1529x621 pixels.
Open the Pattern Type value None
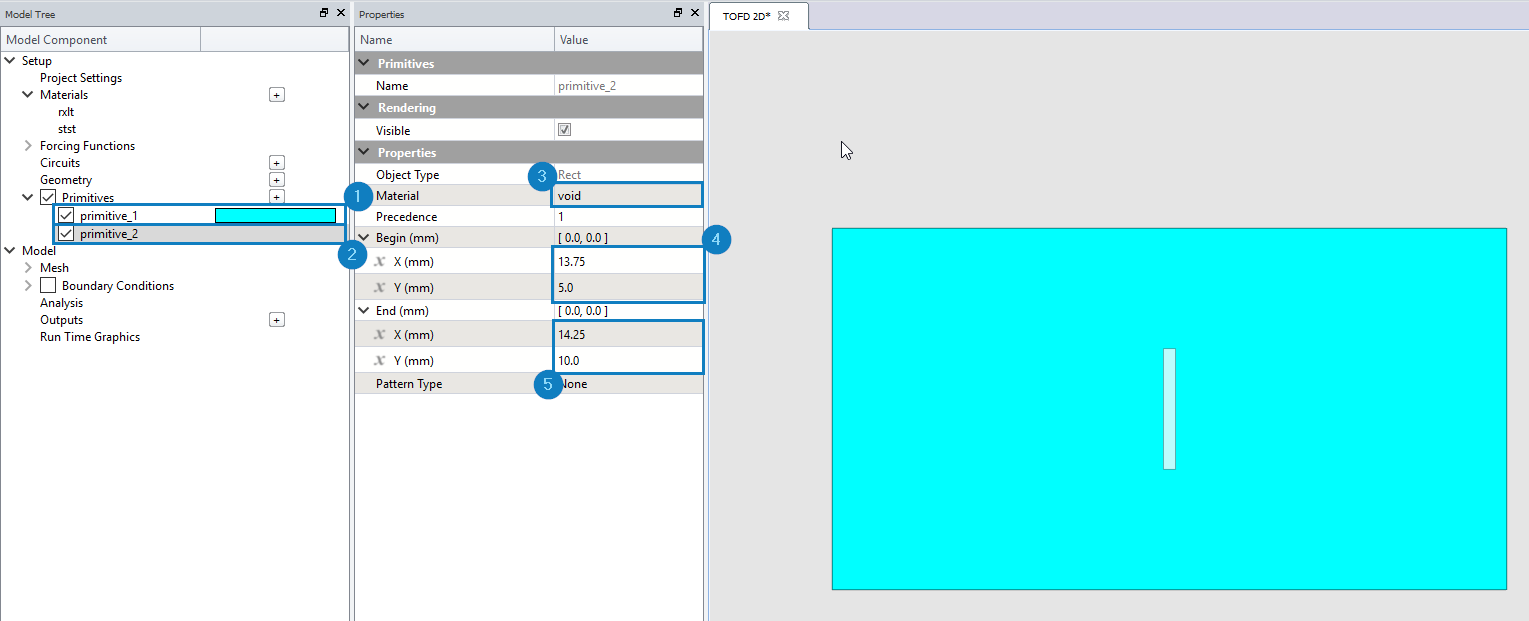point(628,384)
